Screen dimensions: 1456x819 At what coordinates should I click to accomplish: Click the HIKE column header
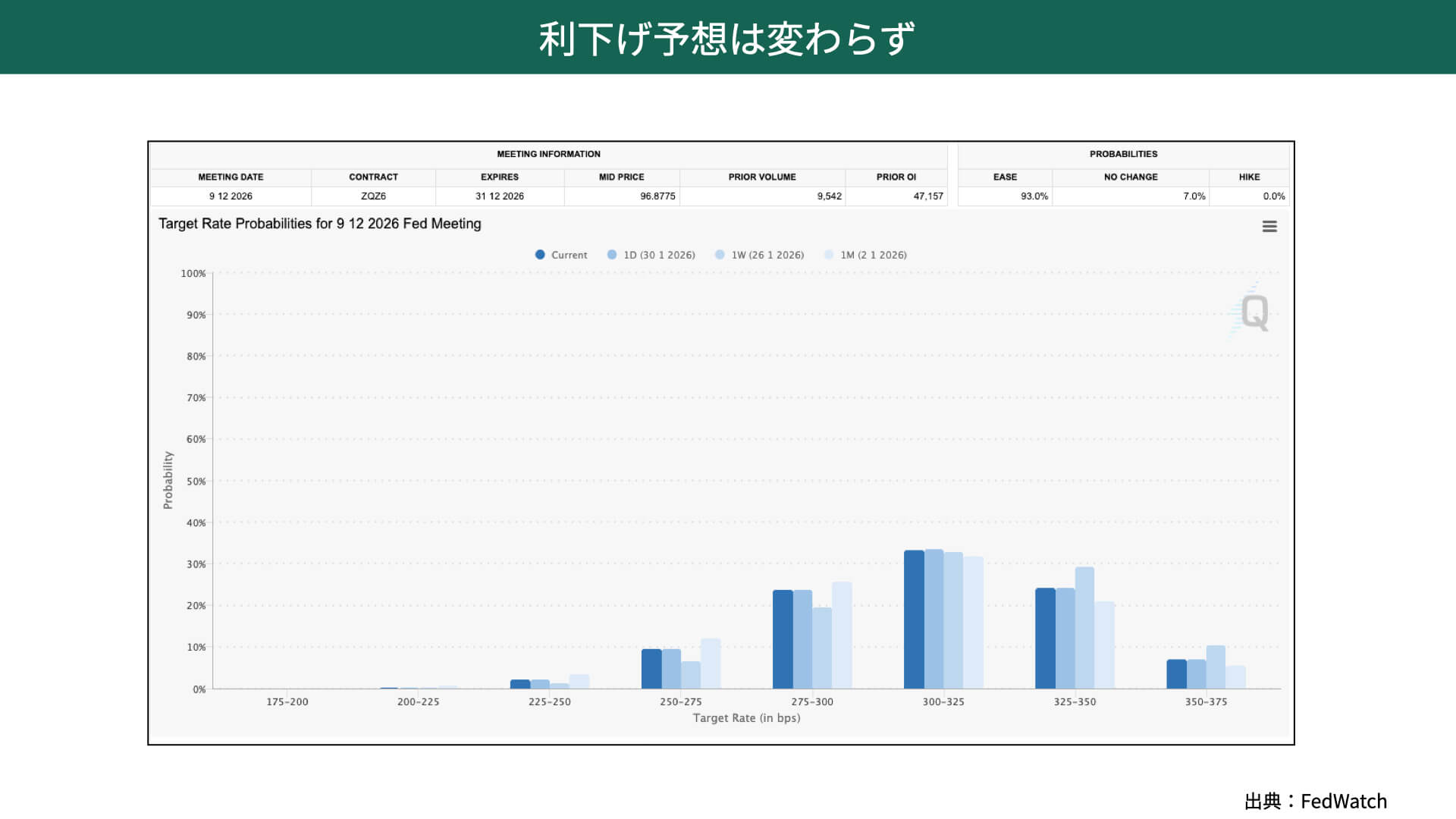(1249, 177)
